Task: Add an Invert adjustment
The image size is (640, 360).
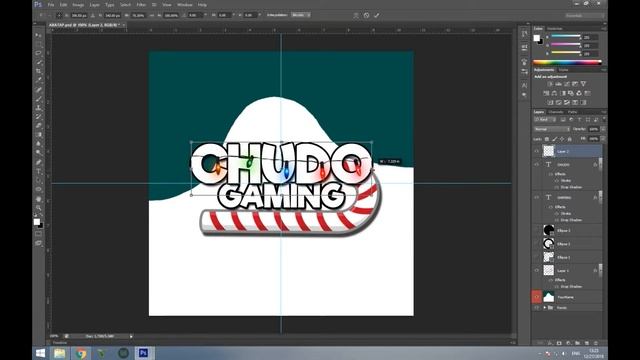Action: 550,102
